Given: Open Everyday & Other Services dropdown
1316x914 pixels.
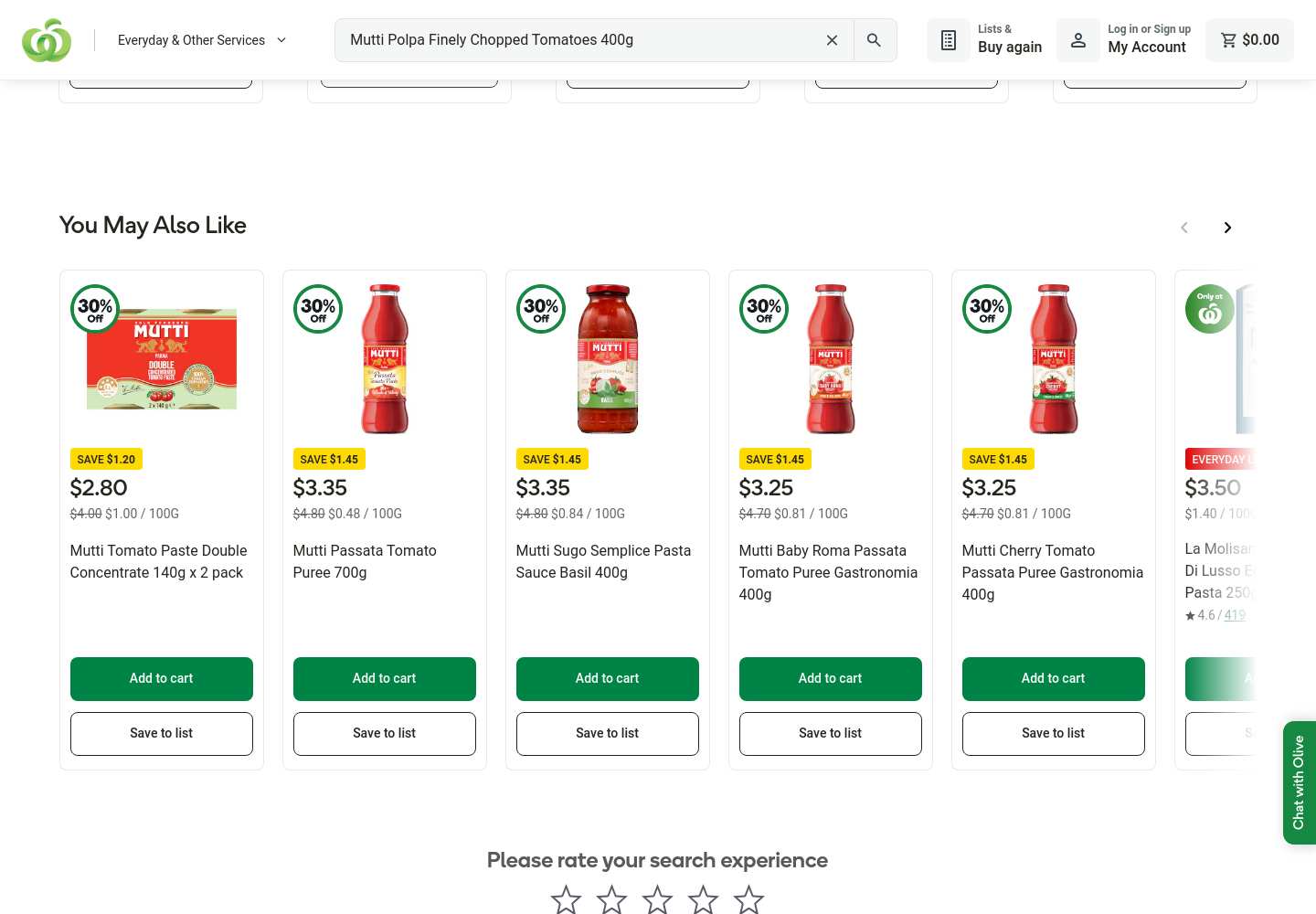Looking at the screenshot, I should pos(202,40).
